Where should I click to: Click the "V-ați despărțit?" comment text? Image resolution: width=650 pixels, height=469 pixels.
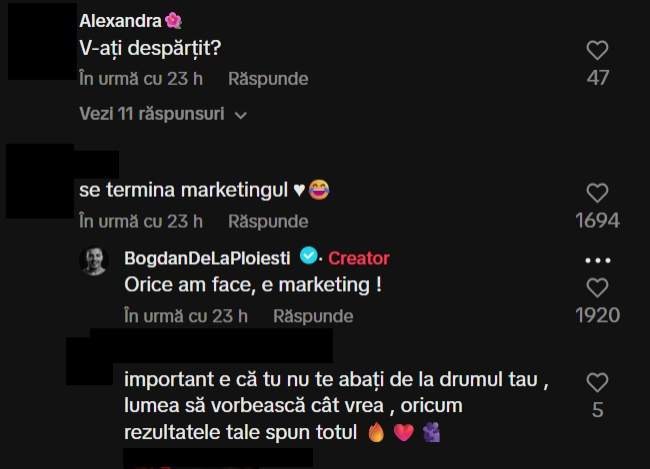(x=150, y=49)
